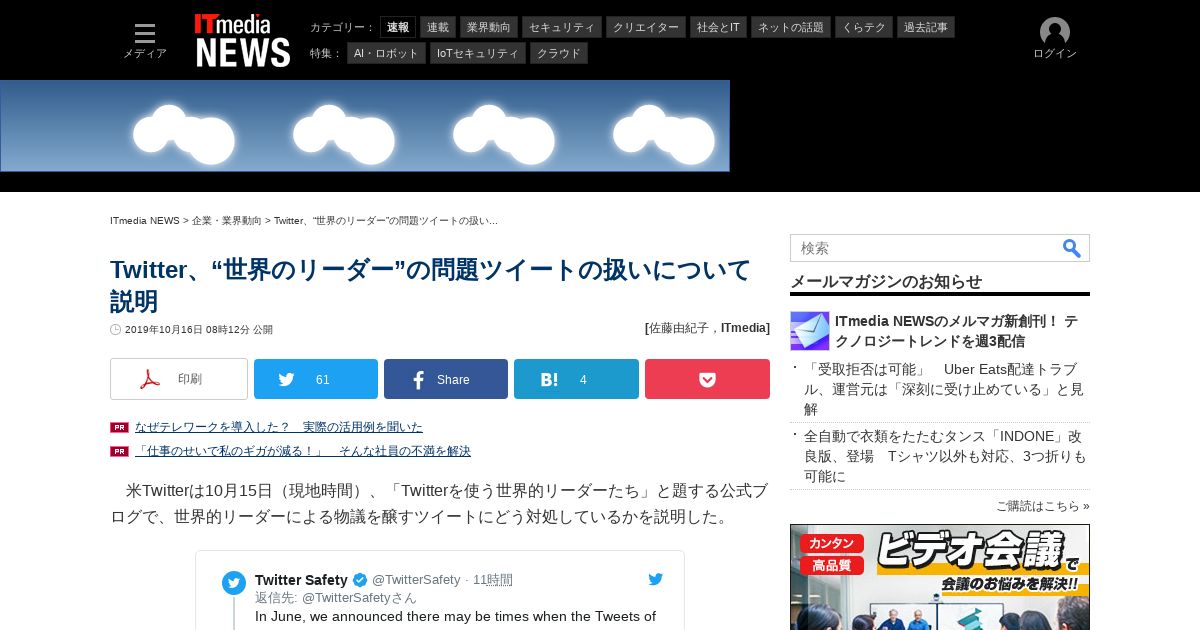Click the 企業・業界動向 breadcrumb link

[x=227, y=220]
